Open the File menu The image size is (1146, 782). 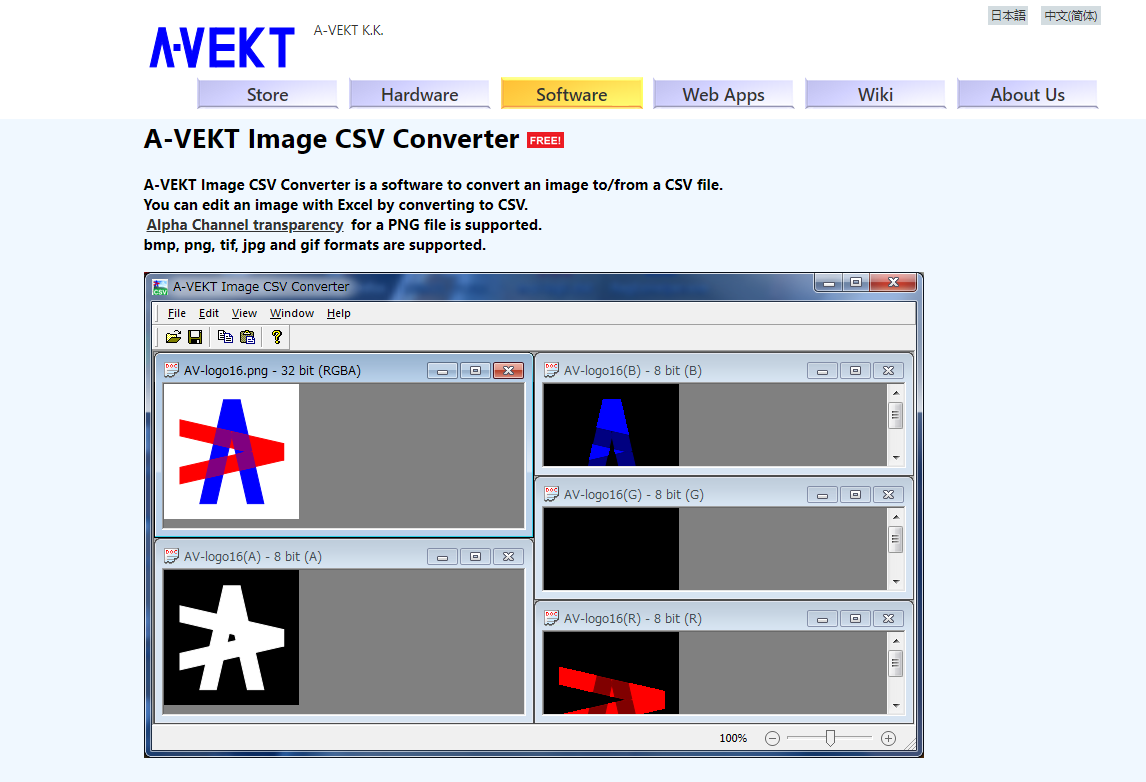177,313
